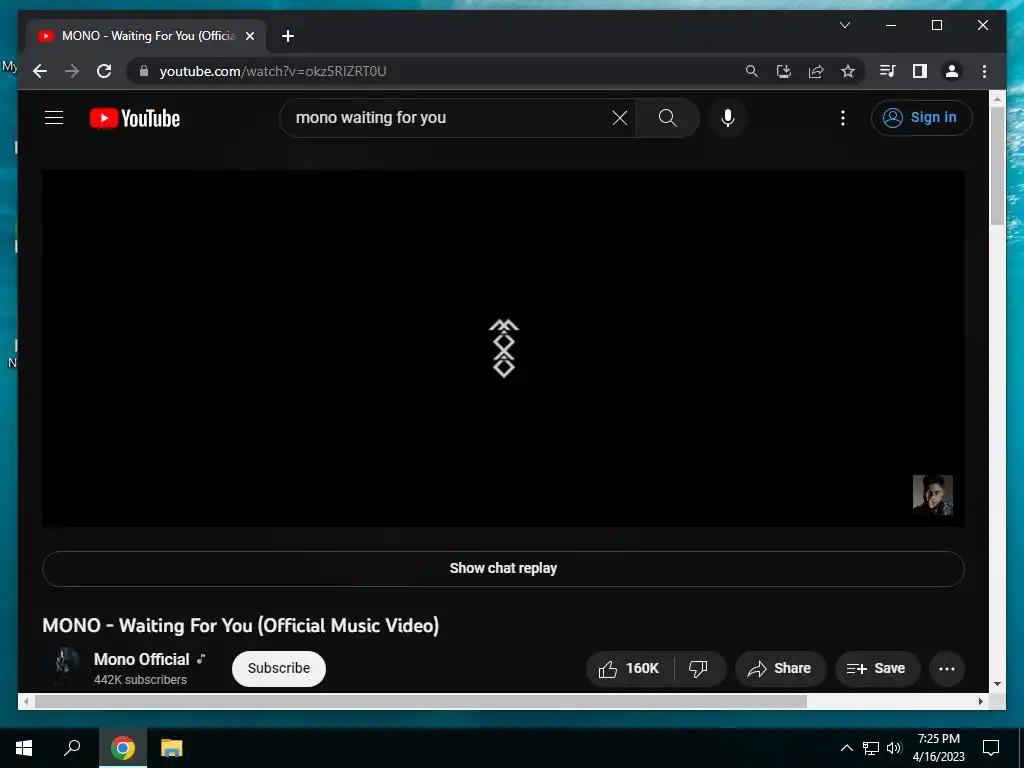Open Chrome profile icon
The height and width of the screenshot is (768, 1024).
pos(952,71)
